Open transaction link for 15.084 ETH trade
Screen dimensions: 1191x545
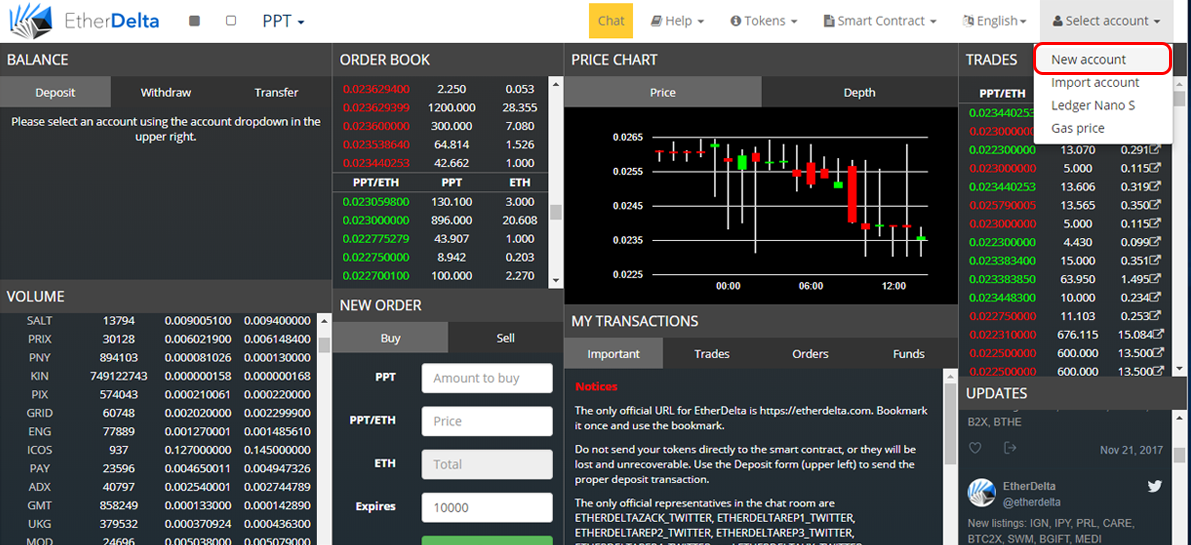1156,334
